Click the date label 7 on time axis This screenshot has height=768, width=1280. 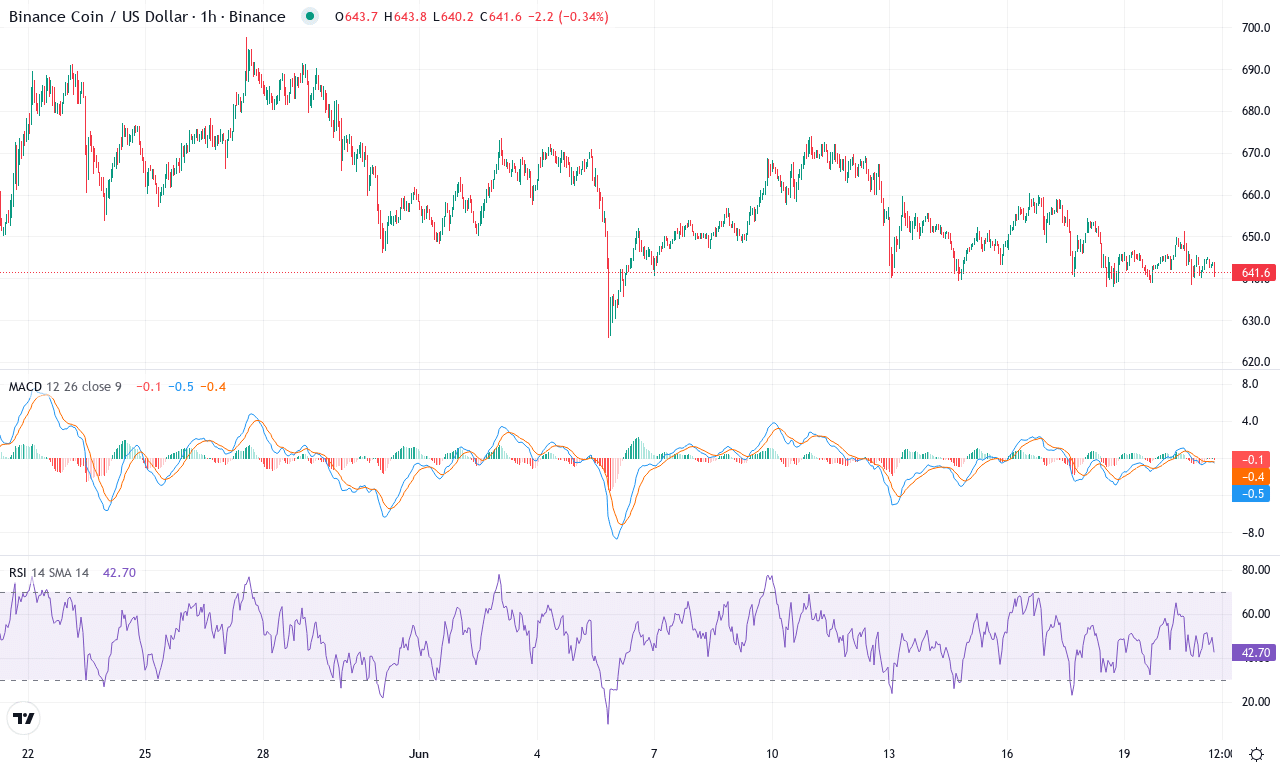click(654, 753)
